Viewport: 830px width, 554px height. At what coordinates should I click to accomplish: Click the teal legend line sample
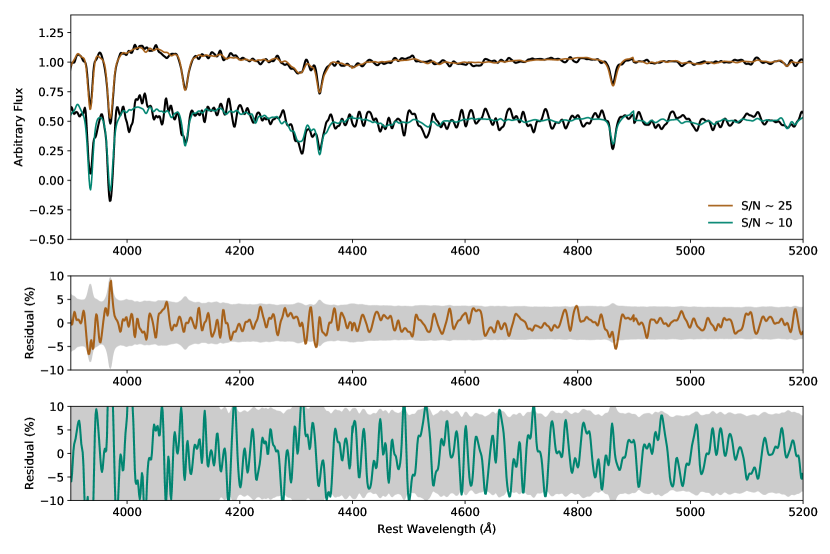click(720, 223)
